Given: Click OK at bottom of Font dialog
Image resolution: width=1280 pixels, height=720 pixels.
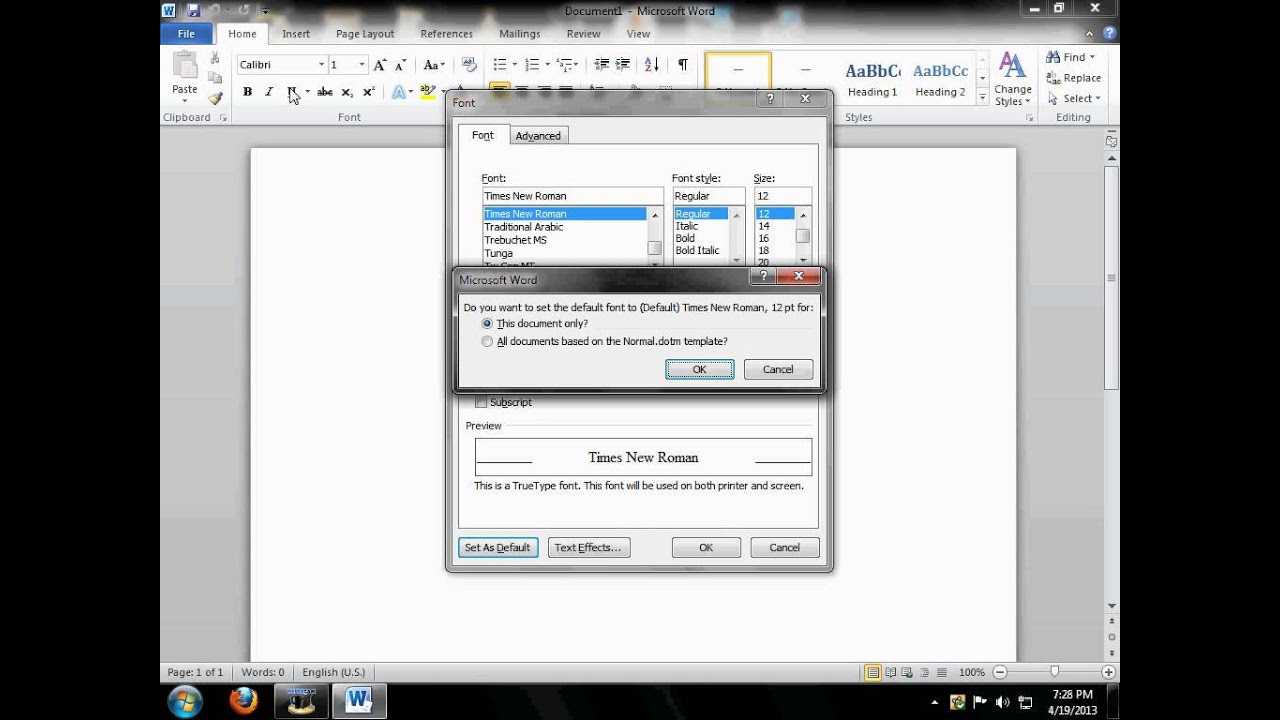Looking at the screenshot, I should pyautogui.click(x=706, y=548).
